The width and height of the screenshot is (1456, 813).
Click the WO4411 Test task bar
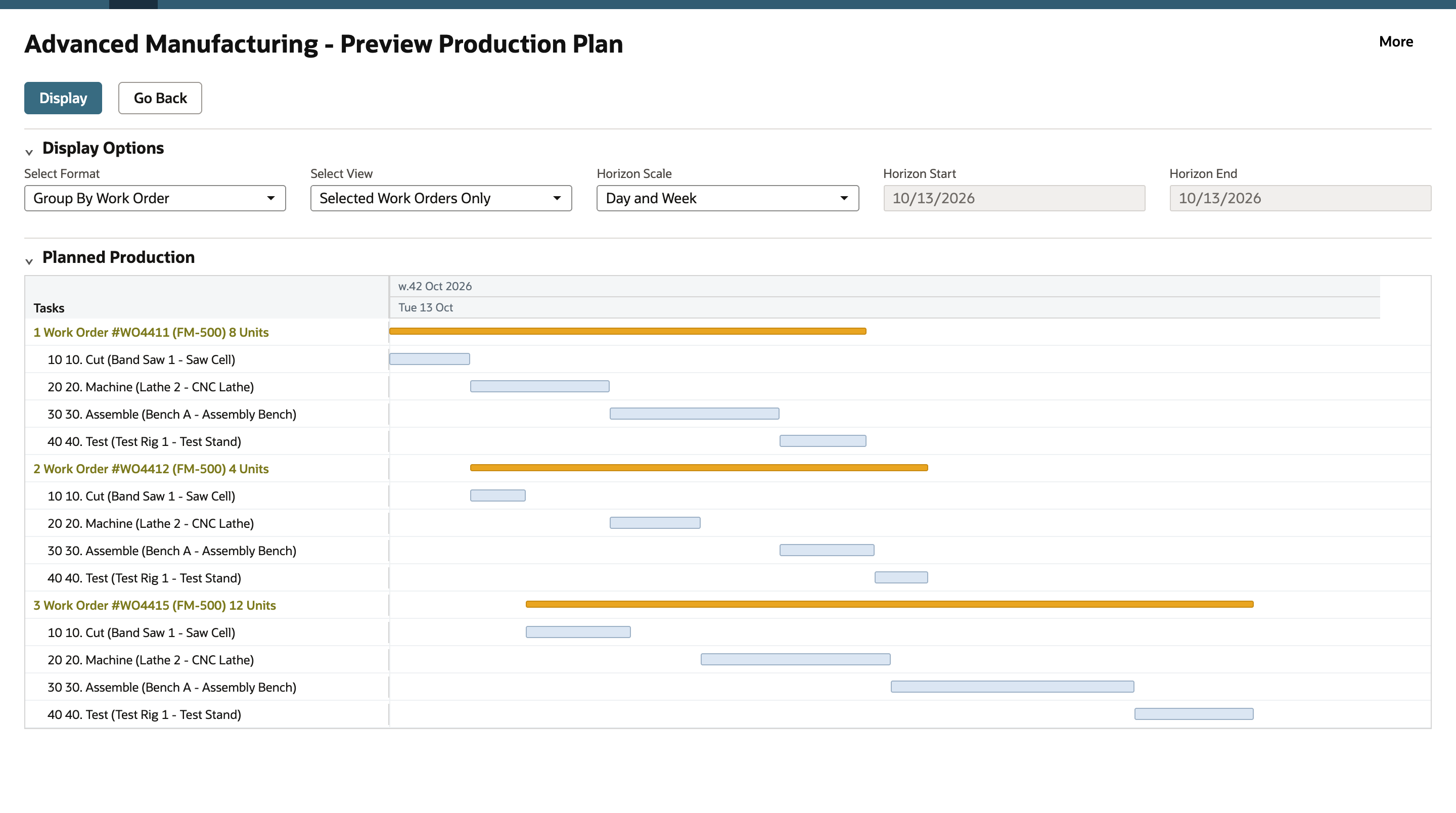pyautogui.click(x=823, y=441)
